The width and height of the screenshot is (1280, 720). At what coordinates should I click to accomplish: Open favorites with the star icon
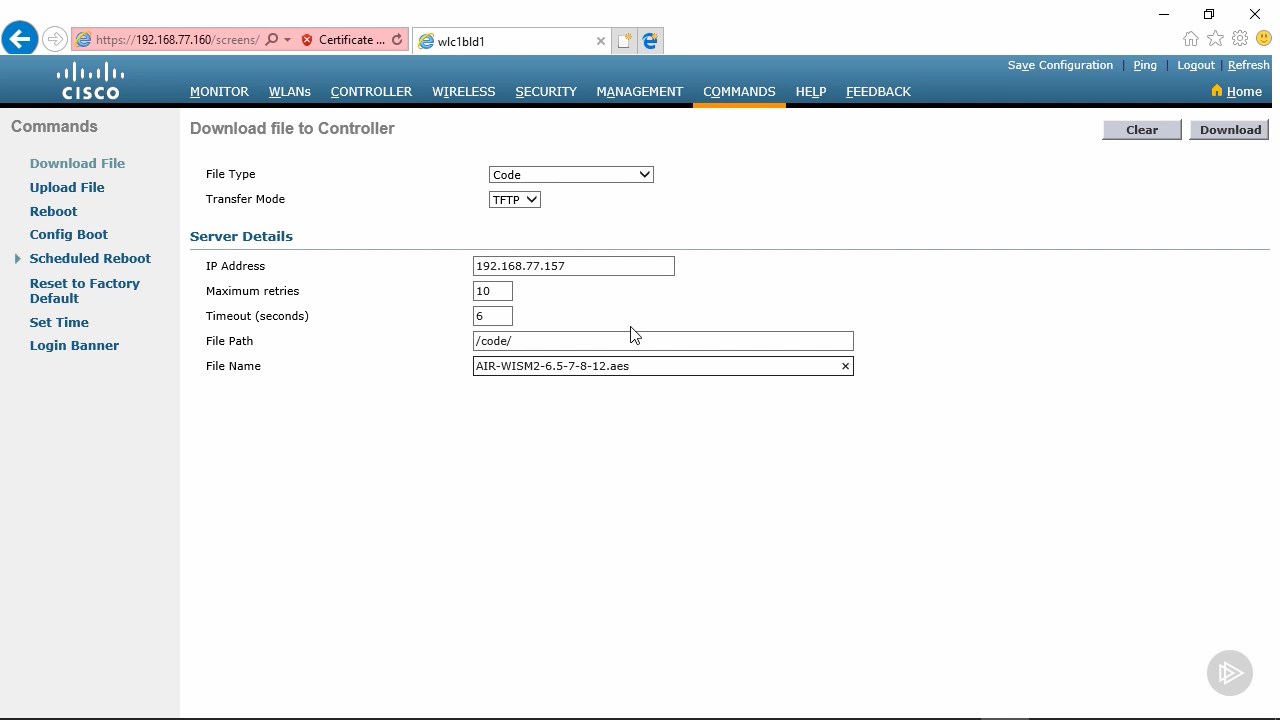click(x=1215, y=39)
